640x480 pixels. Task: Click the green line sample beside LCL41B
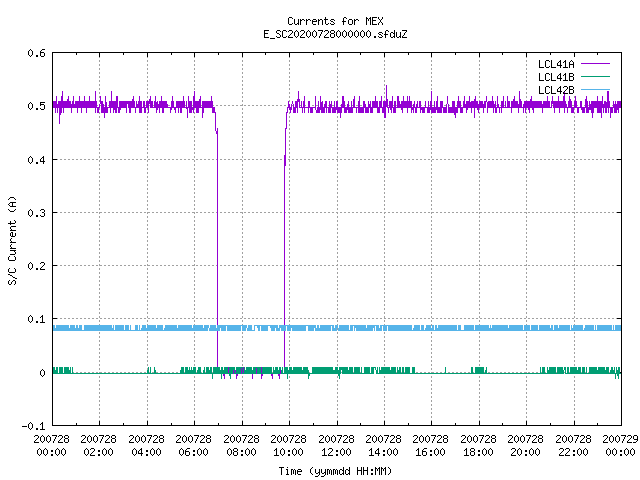595,76
